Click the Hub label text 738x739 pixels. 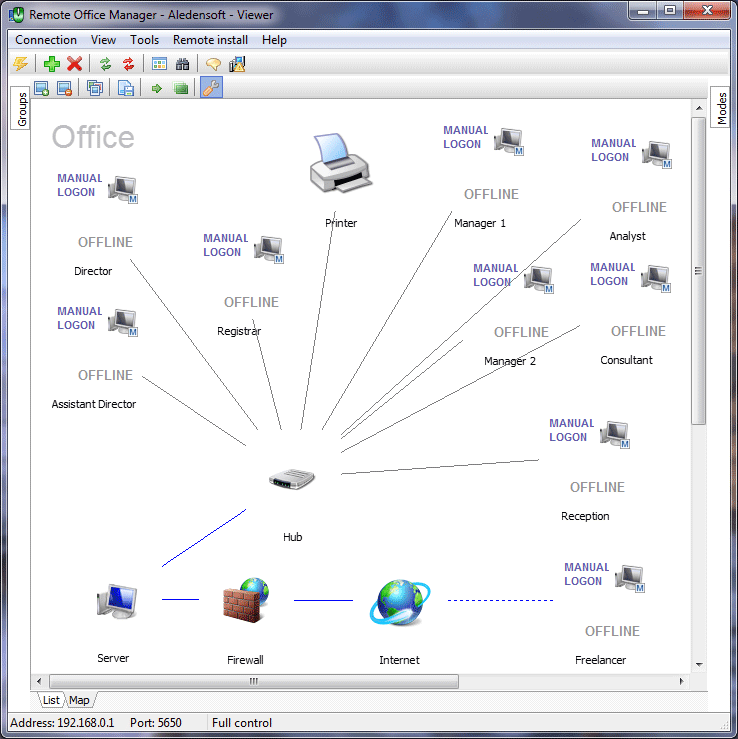pyautogui.click(x=293, y=537)
